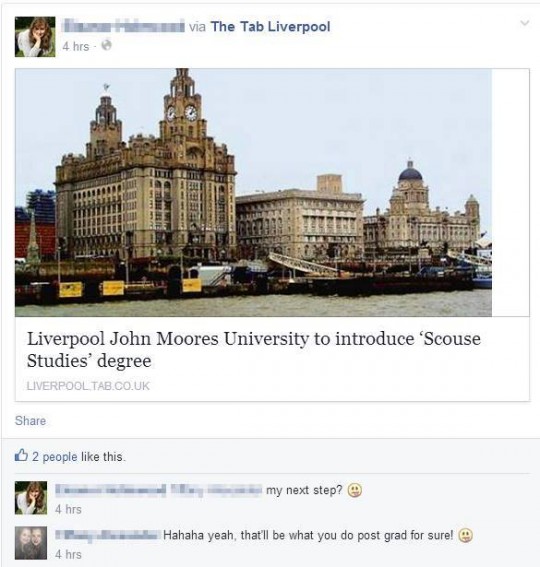This screenshot has width=540, height=567.
Task: Click the post's '4 hrs' timestamp
Action: (76, 46)
